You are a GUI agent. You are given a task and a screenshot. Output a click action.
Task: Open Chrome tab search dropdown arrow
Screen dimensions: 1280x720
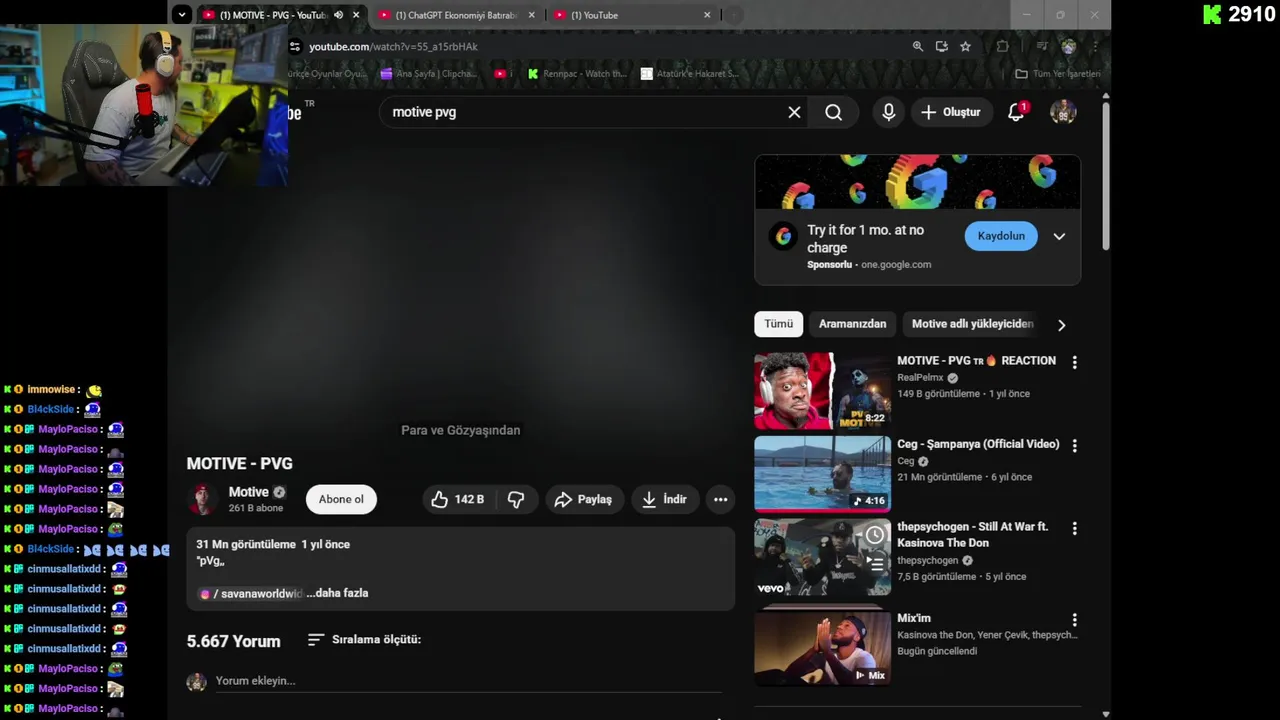point(181,14)
